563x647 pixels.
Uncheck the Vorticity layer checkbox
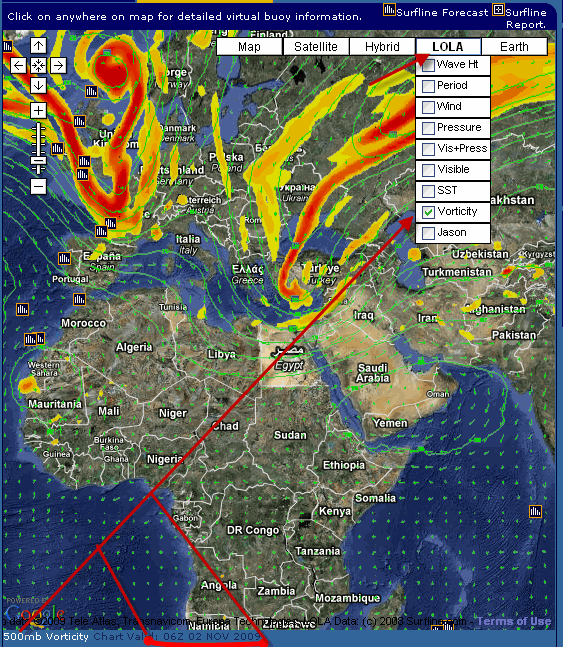[x=428, y=212]
